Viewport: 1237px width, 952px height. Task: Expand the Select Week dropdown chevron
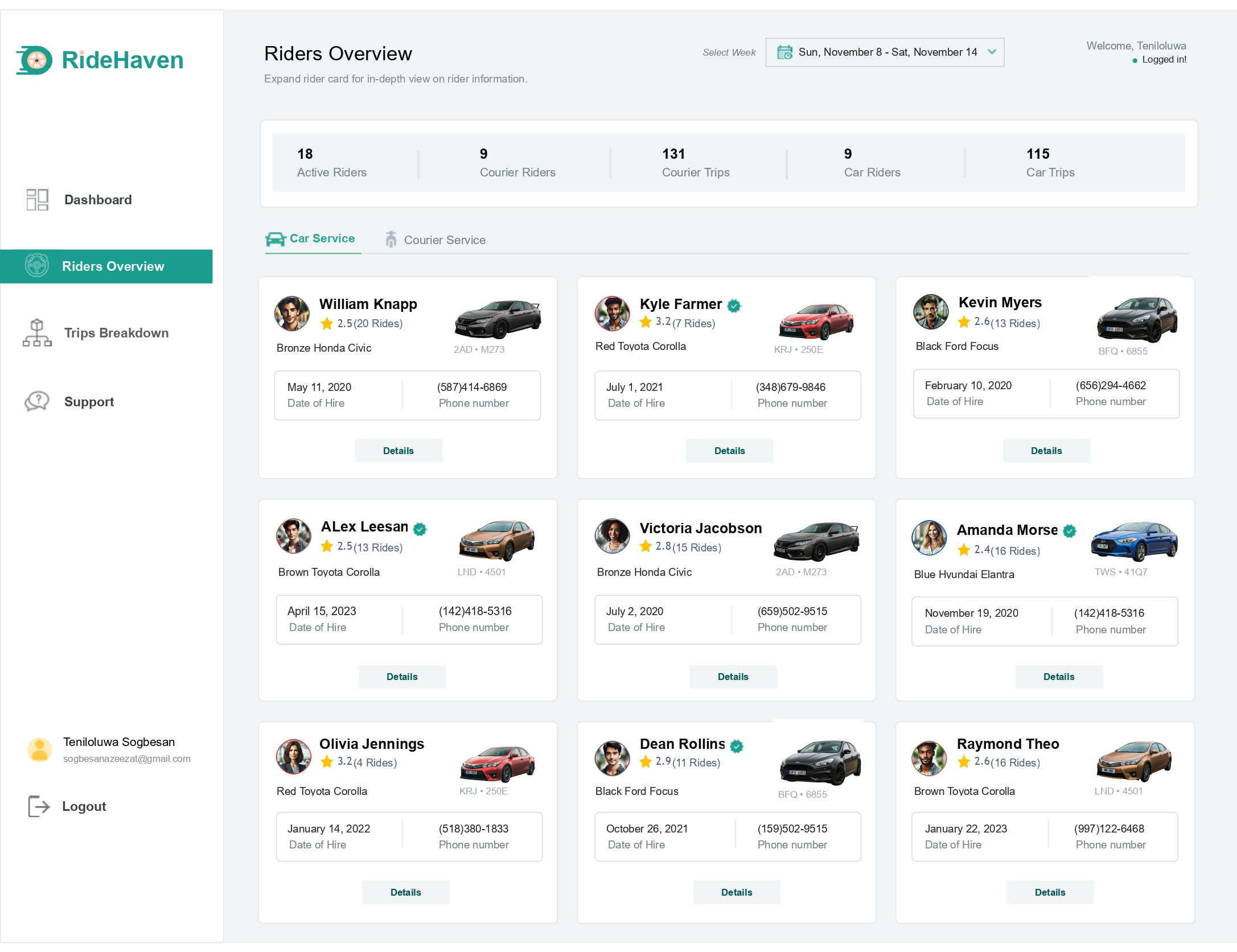tap(992, 52)
